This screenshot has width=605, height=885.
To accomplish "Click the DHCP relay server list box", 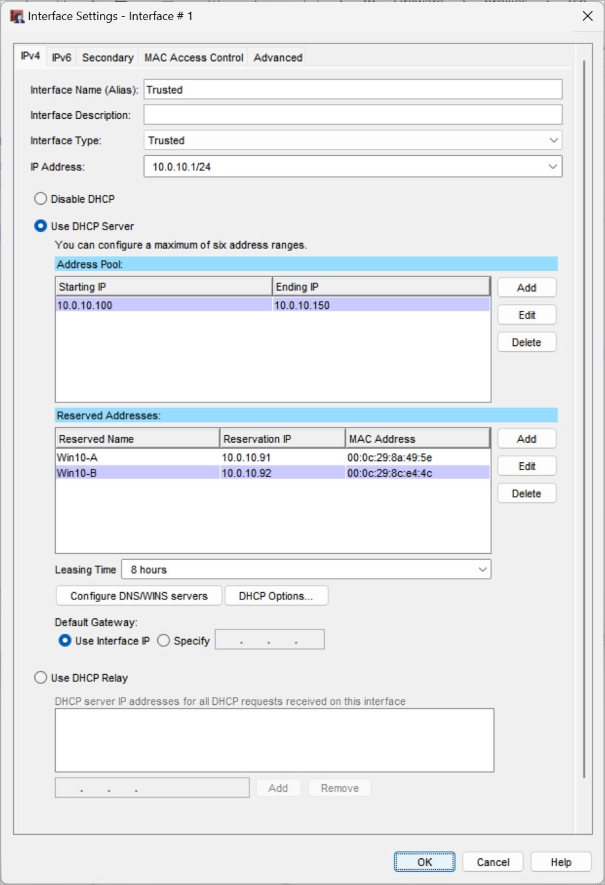I will coord(274,740).
